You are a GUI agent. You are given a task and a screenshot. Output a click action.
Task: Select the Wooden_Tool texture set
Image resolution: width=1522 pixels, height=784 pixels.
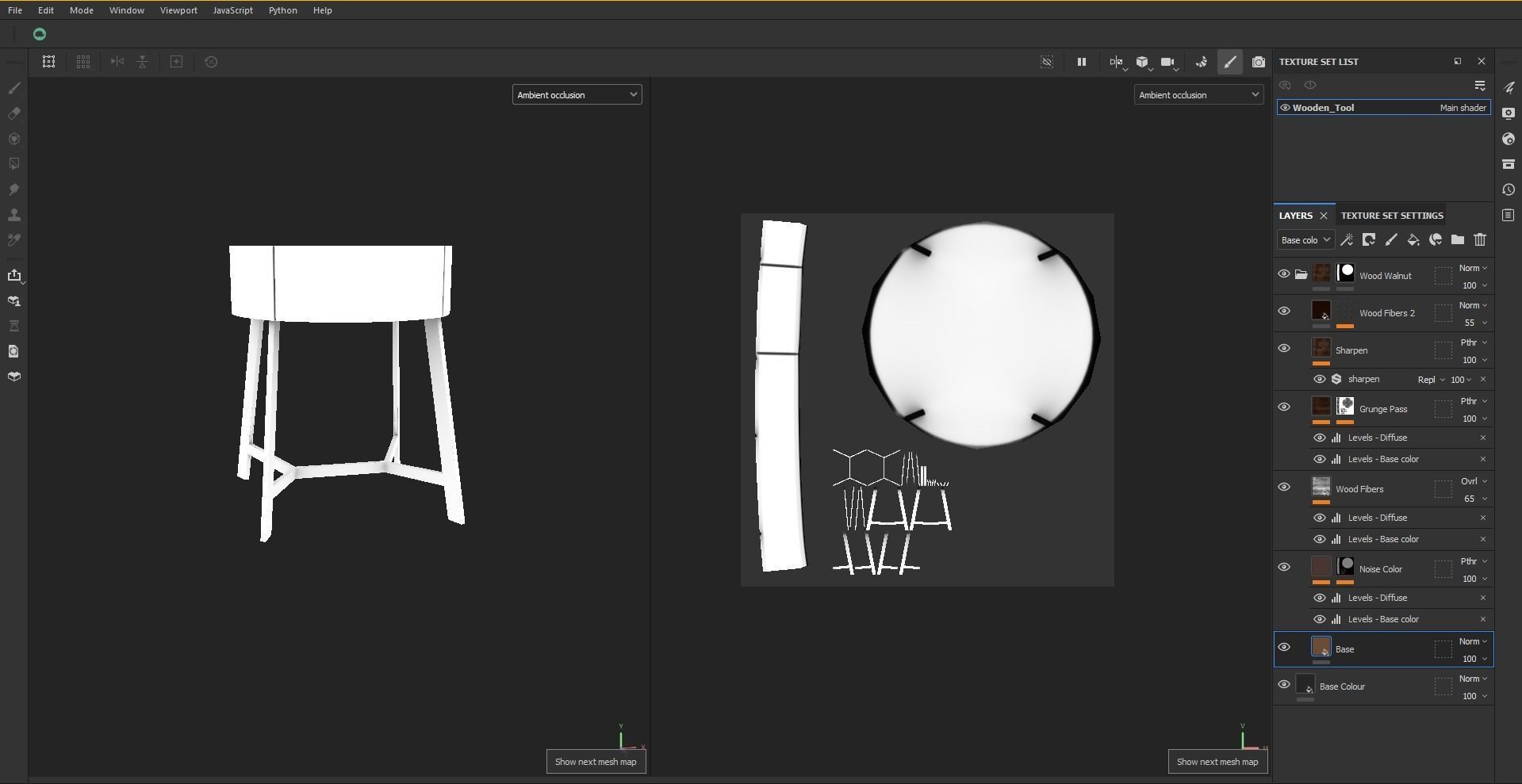point(1383,108)
